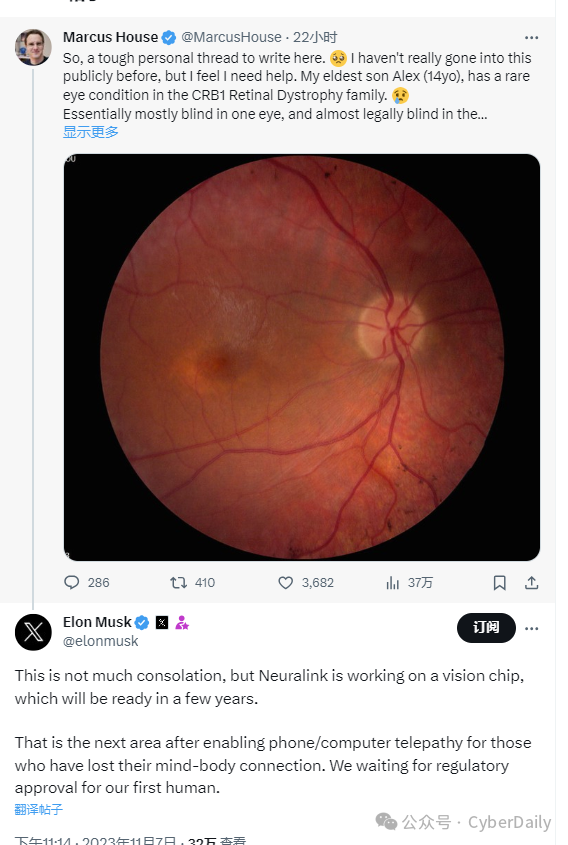568x845 pixels.
Task: View analytics via the 37万 bar chart icon
Action: [393, 583]
